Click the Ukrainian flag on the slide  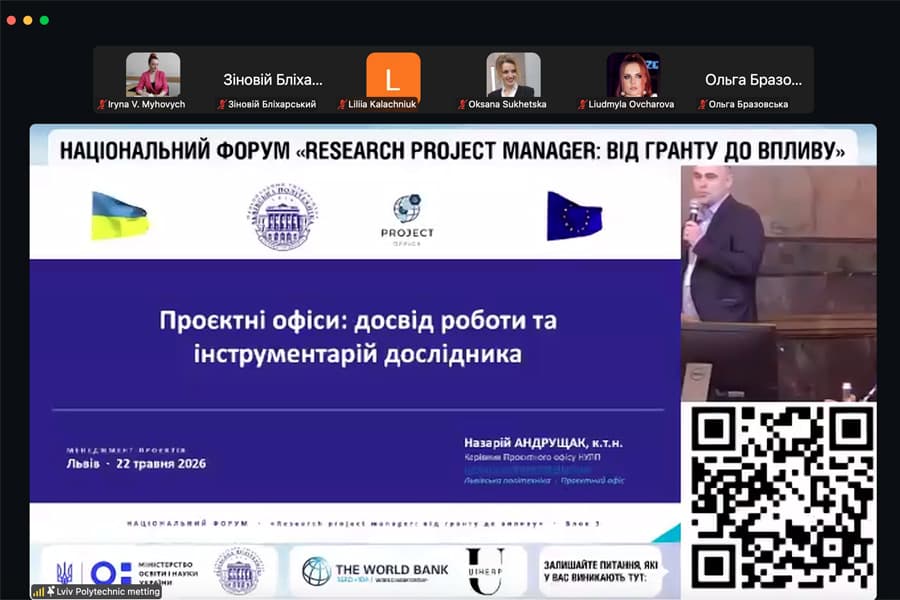point(119,216)
